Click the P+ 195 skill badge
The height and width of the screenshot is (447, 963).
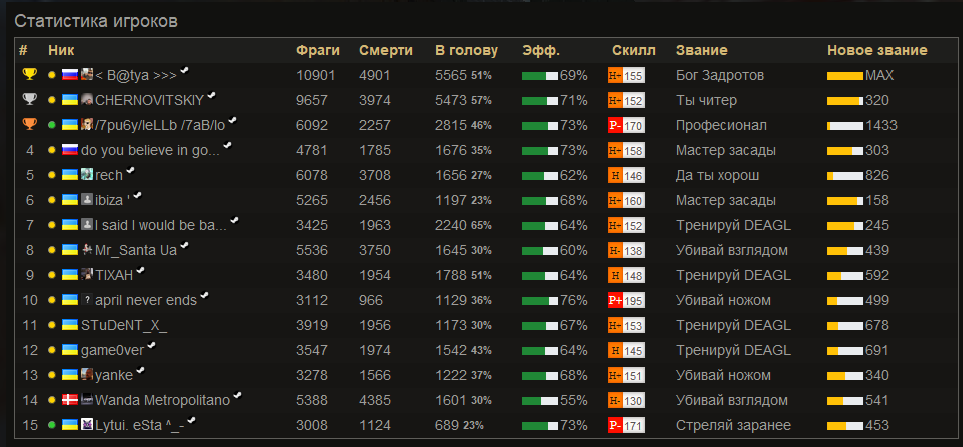coord(626,300)
